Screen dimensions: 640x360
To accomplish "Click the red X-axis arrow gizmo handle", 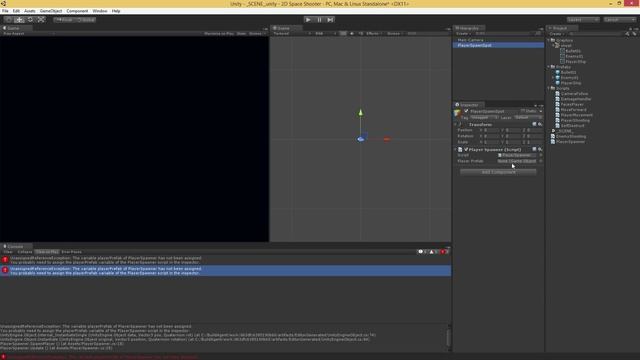I will pos(387,139).
